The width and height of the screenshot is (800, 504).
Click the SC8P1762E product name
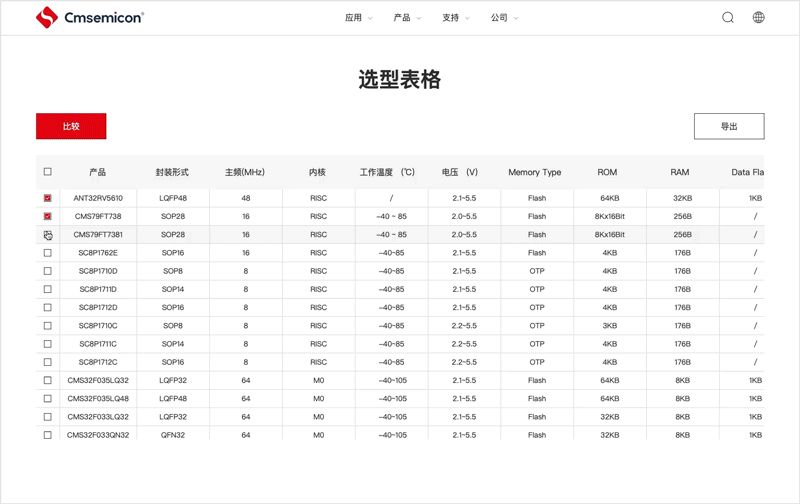98,253
